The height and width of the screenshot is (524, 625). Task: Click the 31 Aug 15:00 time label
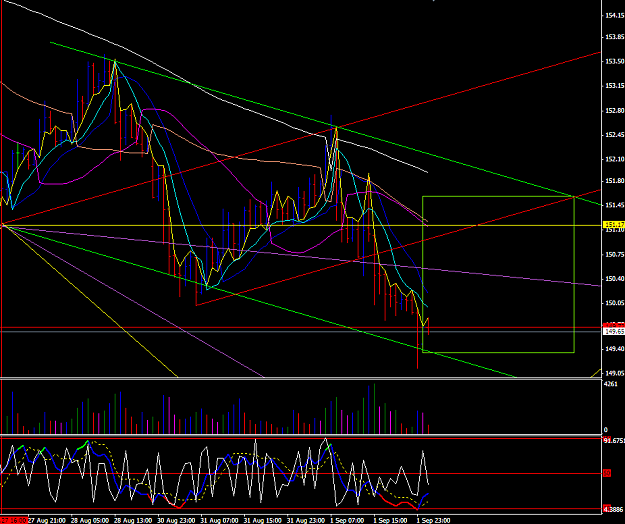pyautogui.click(x=262, y=520)
